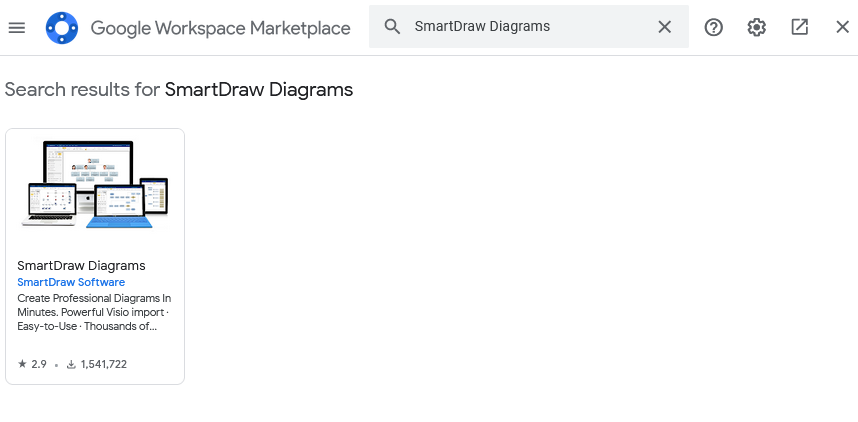Viewport: 858px width, 422px height.
Task: Click the 'Search results for' heading text
Action: click(82, 90)
